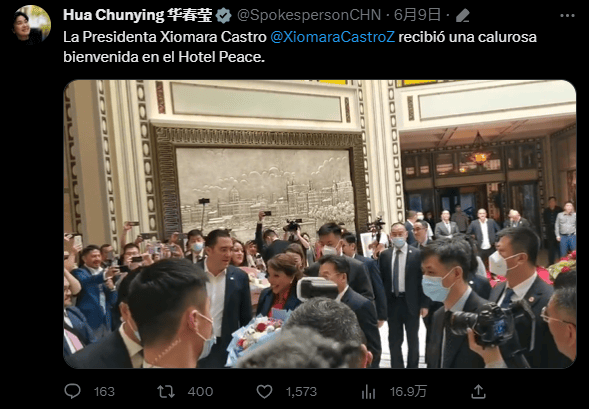Click the 16.9万 views count
589x409 pixels.
tap(408, 392)
